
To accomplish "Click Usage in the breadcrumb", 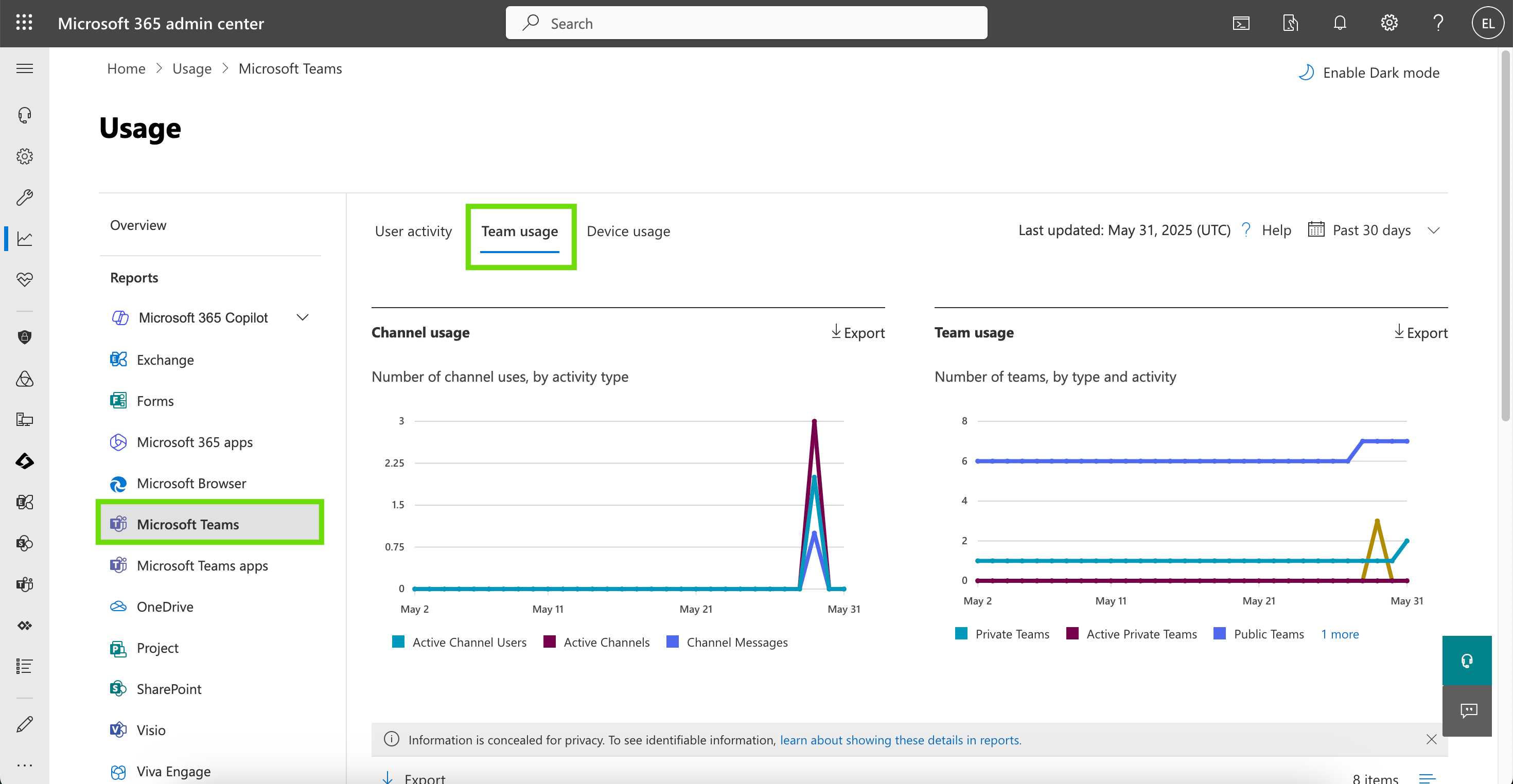I will point(191,69).
